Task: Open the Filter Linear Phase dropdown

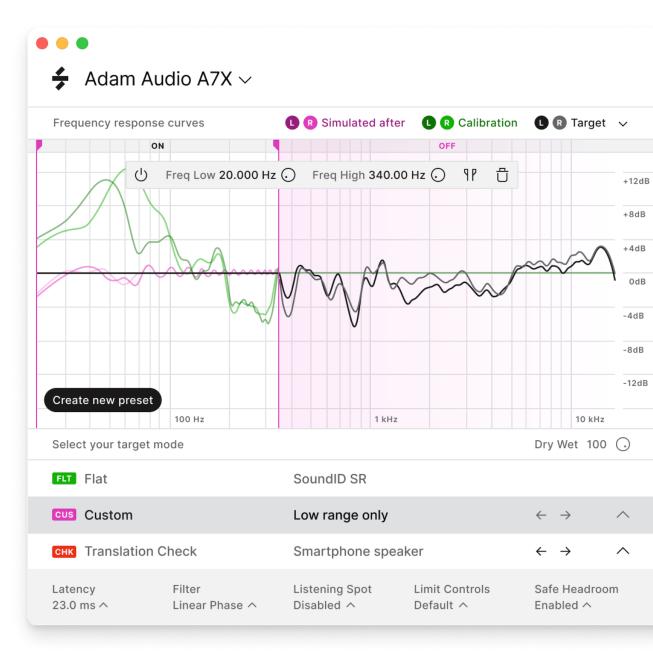Action: (x=214, y=605)
